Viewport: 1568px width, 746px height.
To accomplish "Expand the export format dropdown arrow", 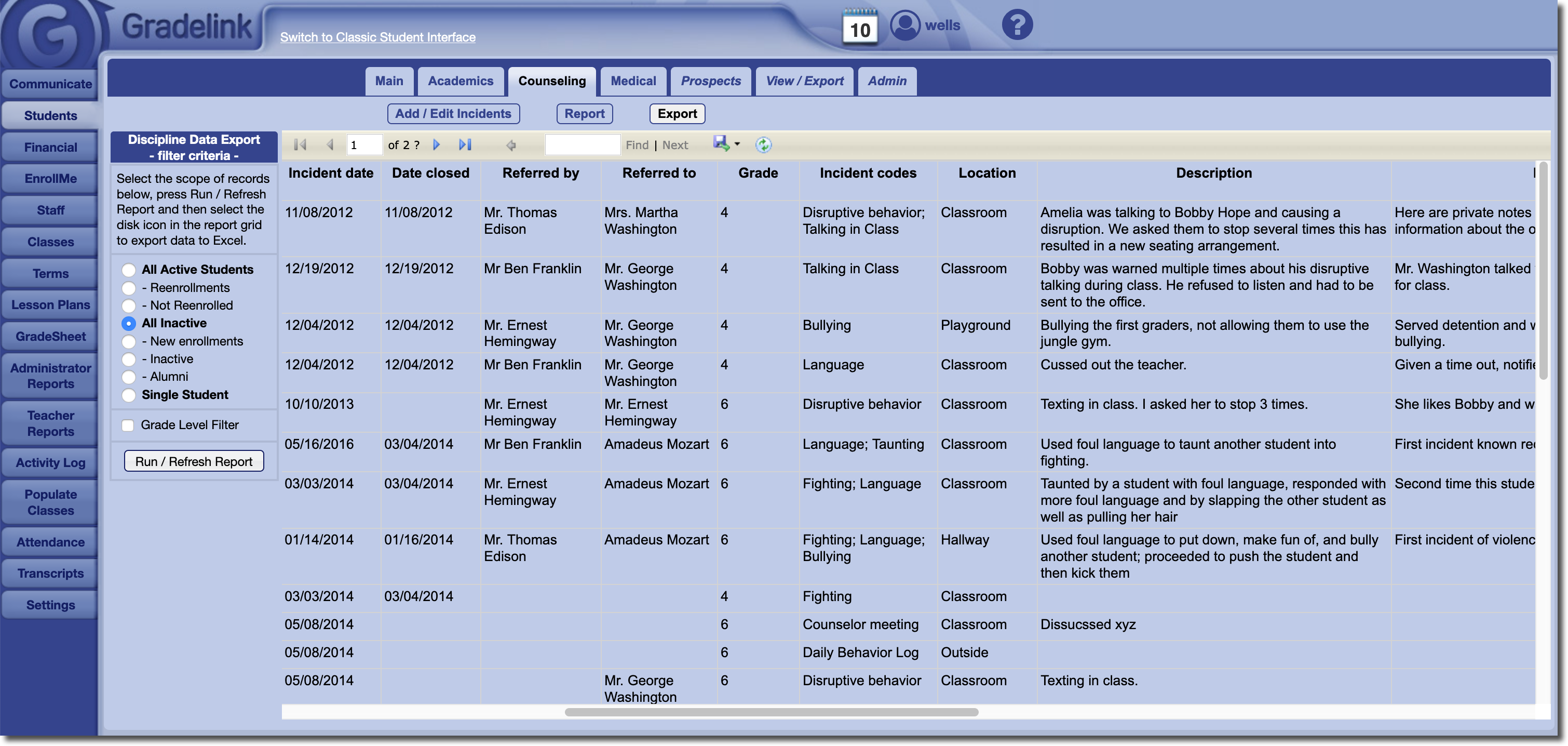I will [737, 144].
